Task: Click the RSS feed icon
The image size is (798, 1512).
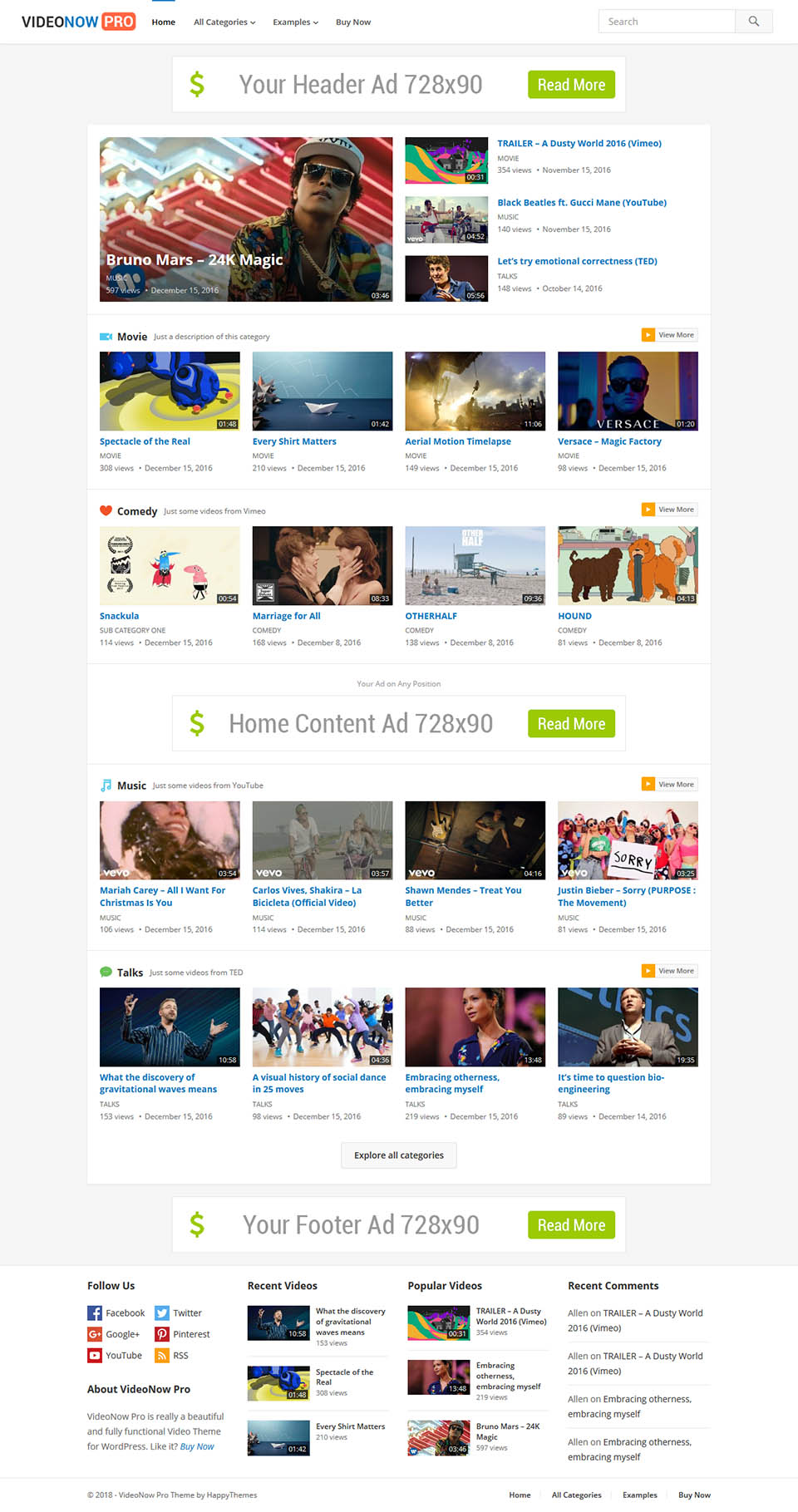Action: tap(162, 1356)
